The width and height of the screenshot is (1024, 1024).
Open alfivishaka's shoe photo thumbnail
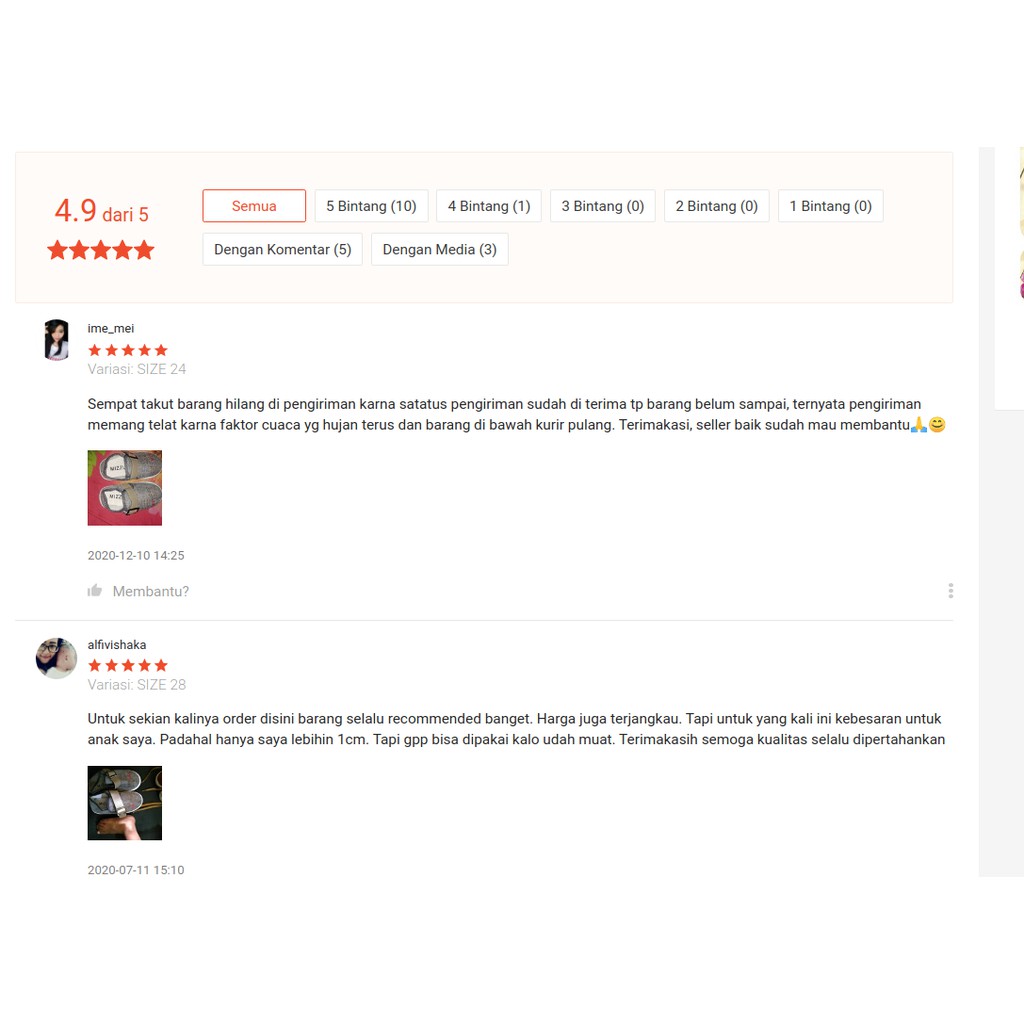125,803
